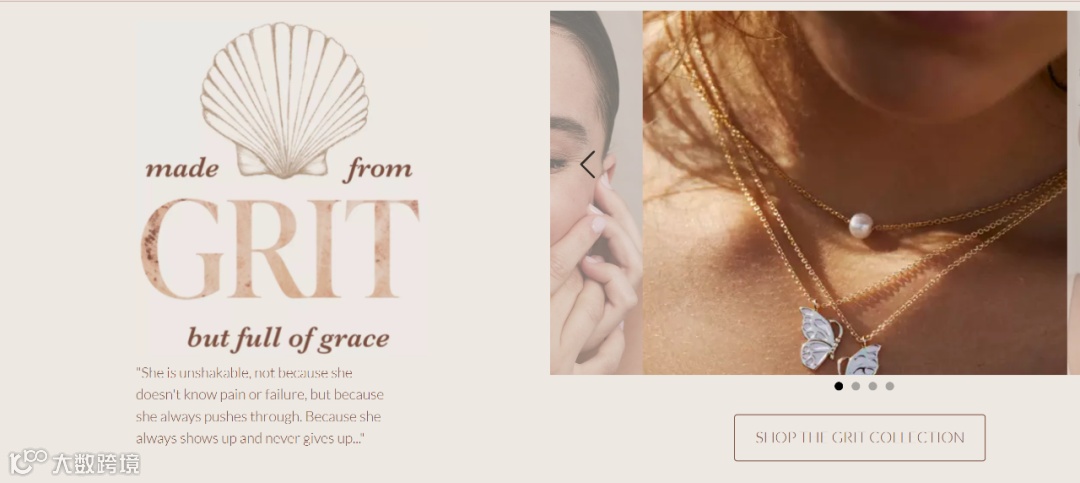Click the word 'from' beside the shell
The width and height of the screenshot is (1080, 483).
[x=377, y=169]
